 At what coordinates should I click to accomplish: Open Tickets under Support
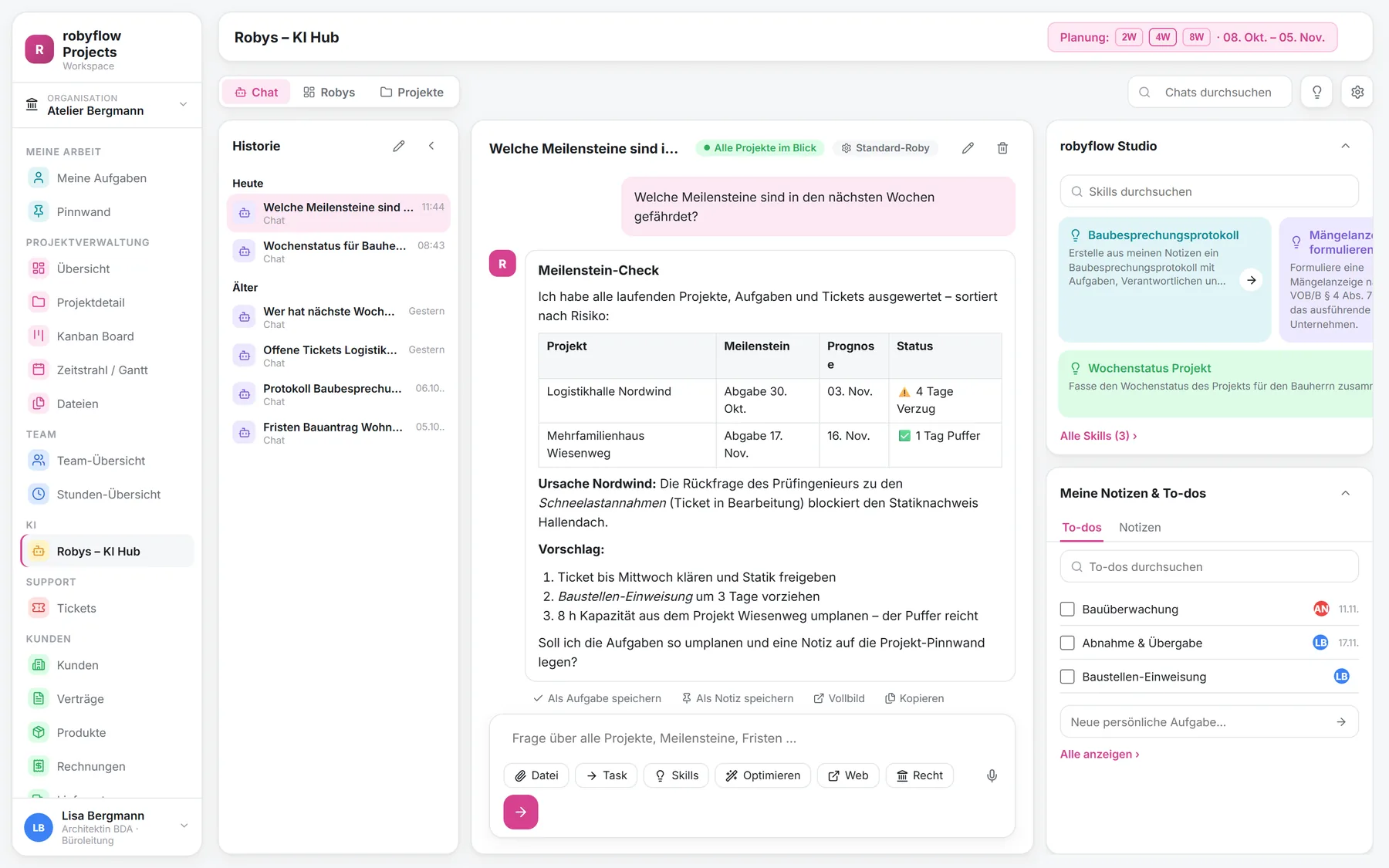click(x=107, y=609)
